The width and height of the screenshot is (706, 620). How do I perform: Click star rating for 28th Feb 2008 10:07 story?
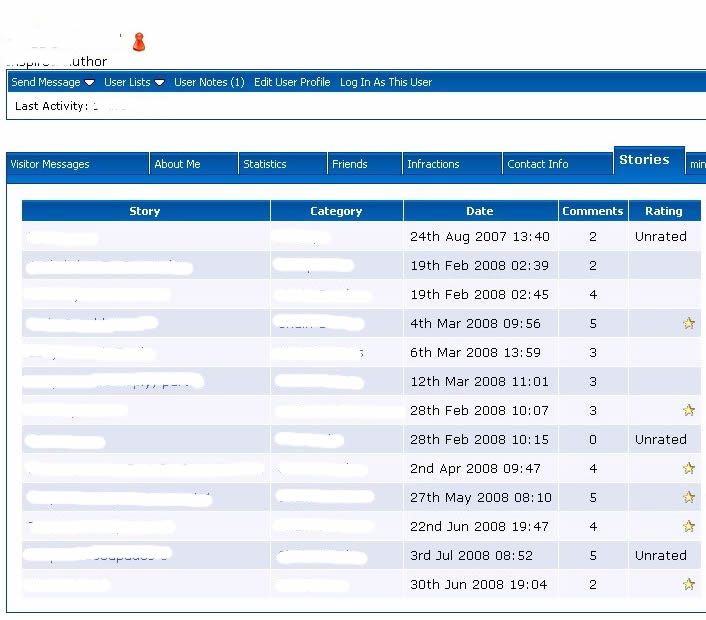tap(688, 410)
